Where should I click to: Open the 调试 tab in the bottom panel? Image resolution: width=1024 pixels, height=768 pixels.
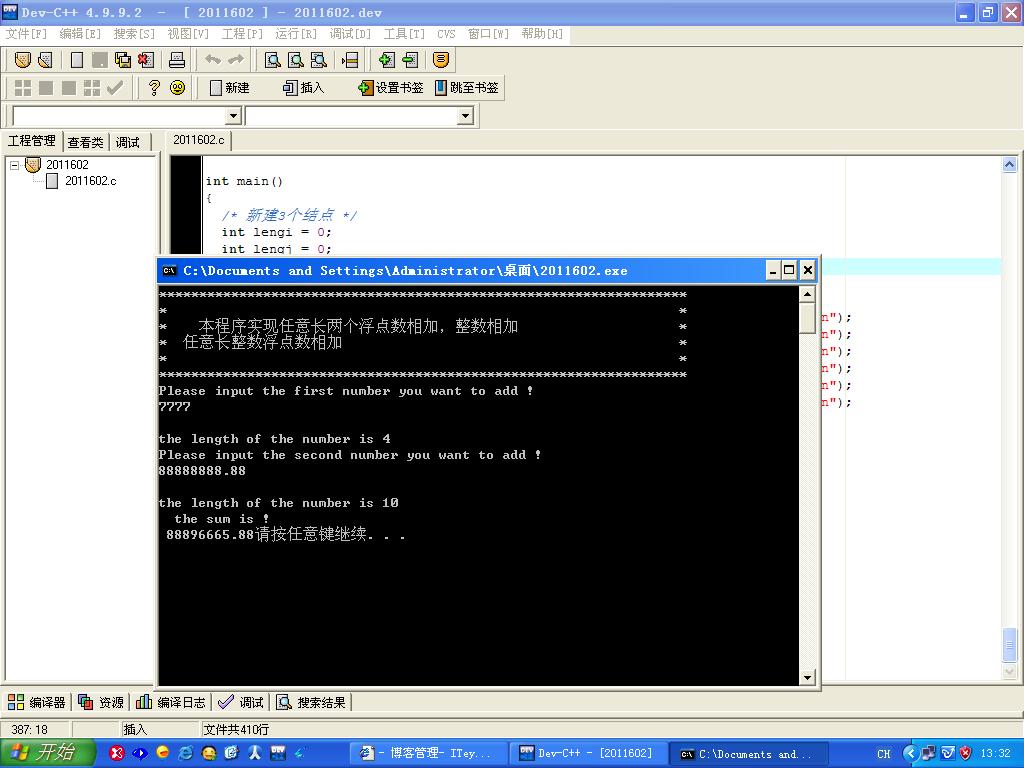click(x=241, y=703)
